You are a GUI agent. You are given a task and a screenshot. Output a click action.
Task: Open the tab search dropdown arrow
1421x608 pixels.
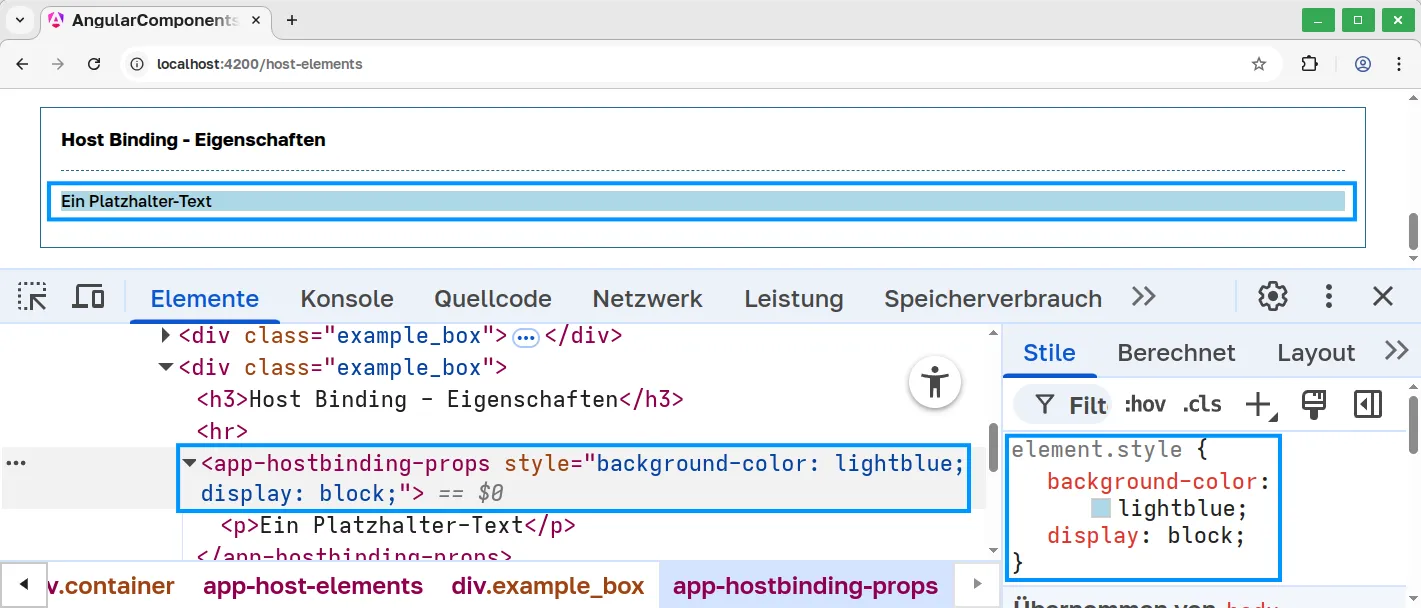19,20
